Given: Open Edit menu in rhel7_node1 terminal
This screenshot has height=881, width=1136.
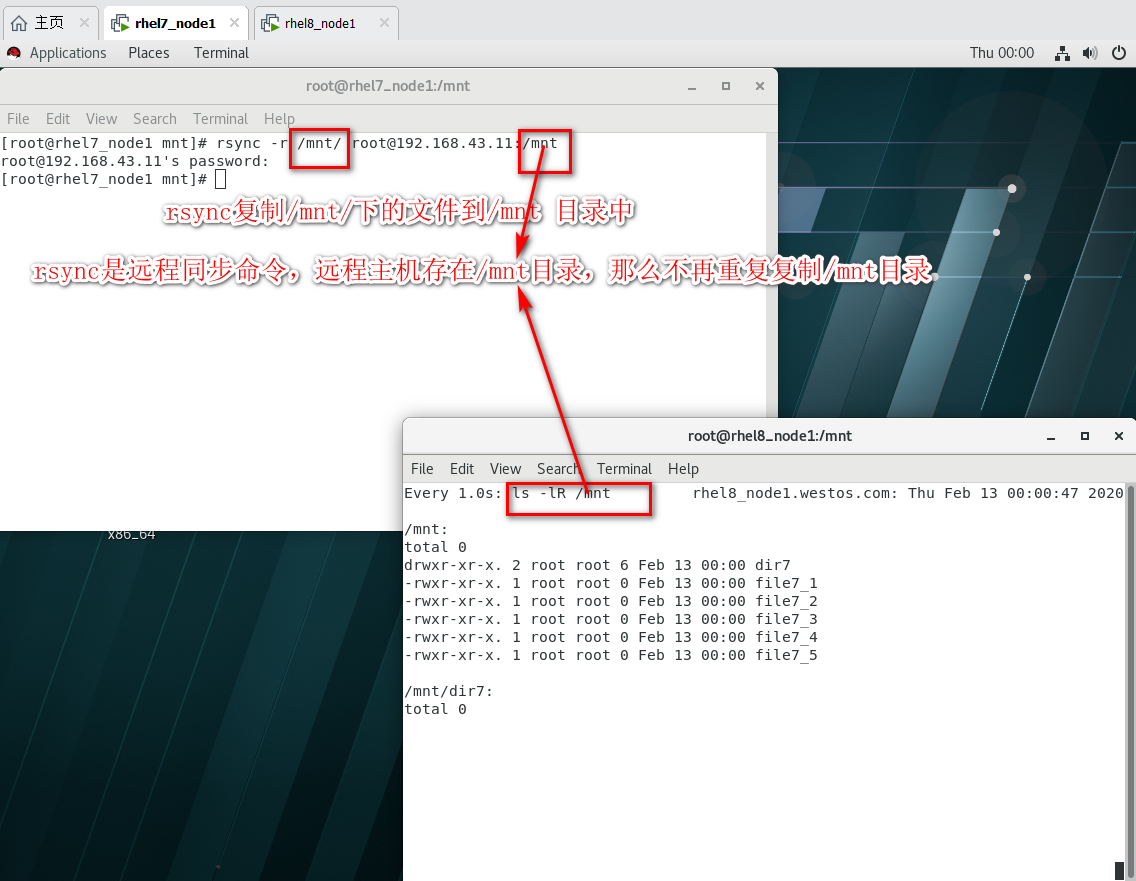Looking at the screenshot, I should [x=58, y=119].
